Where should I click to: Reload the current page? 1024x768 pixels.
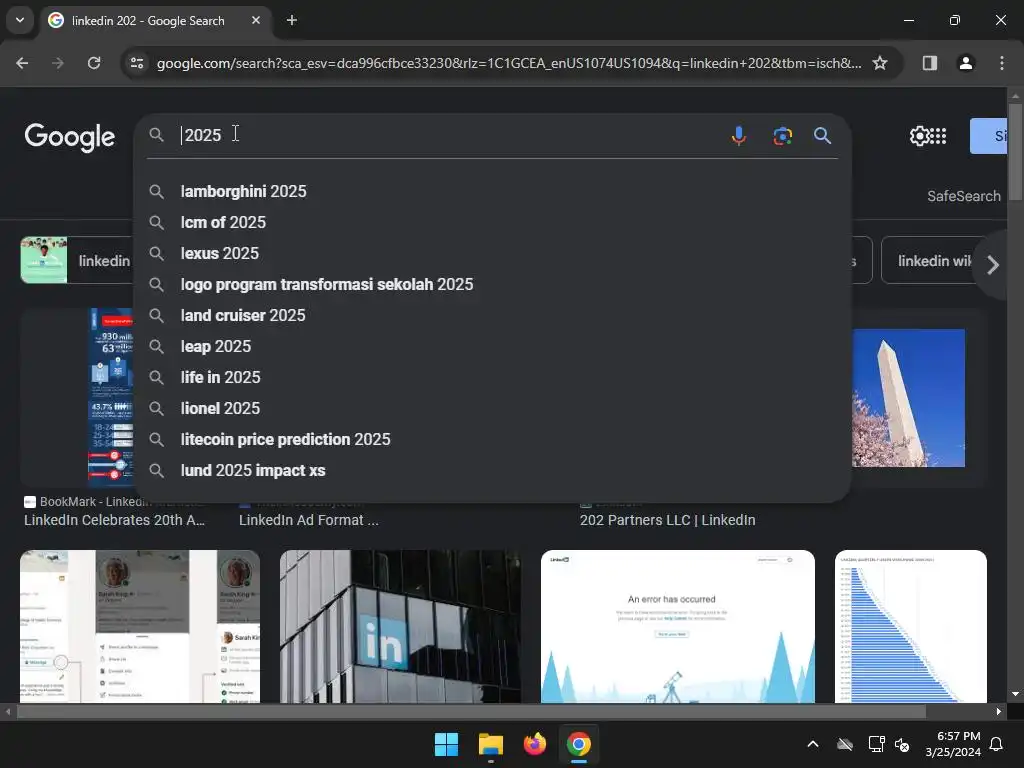coord(94,63)
